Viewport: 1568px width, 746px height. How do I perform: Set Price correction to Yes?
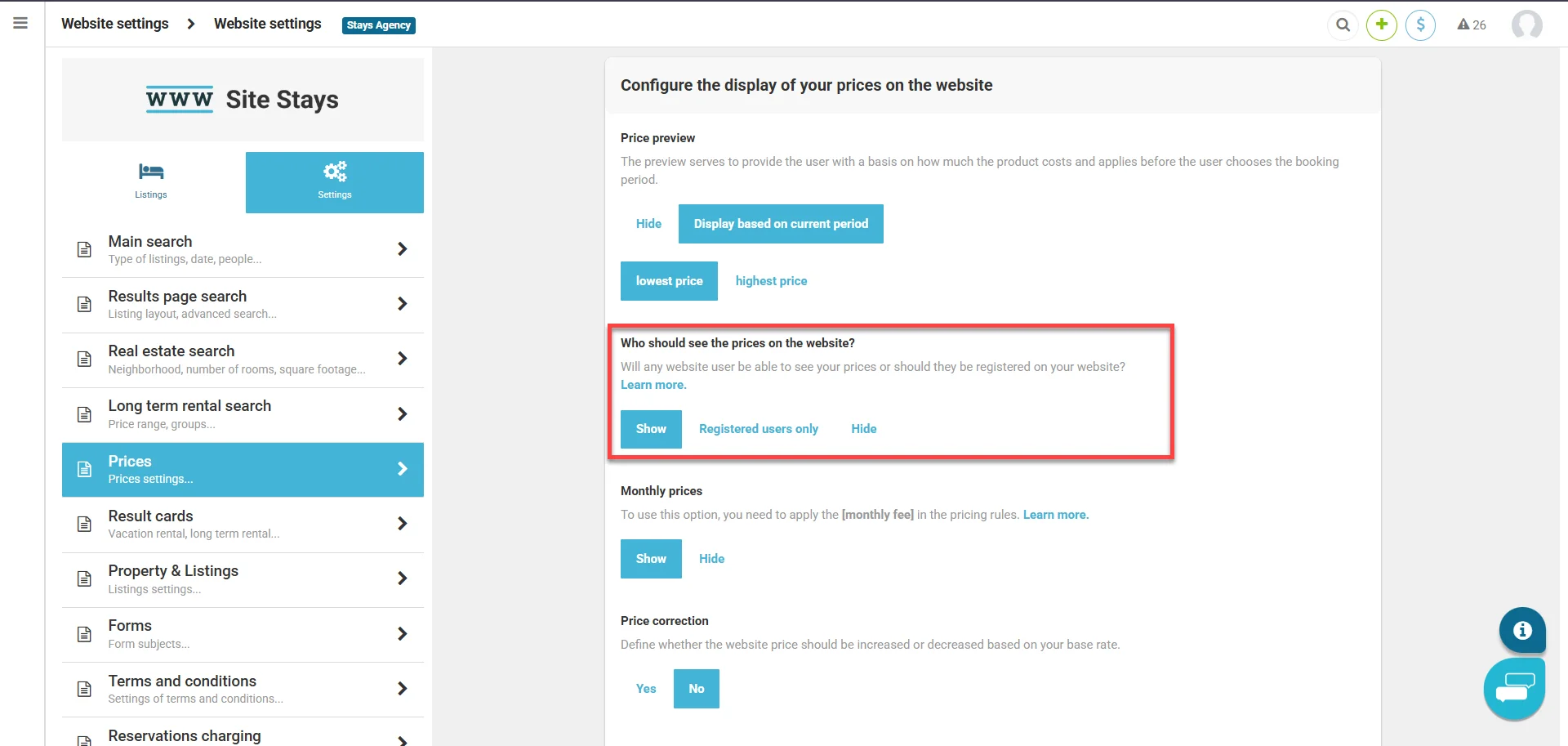pyautogui.click(x=646, y=689)
